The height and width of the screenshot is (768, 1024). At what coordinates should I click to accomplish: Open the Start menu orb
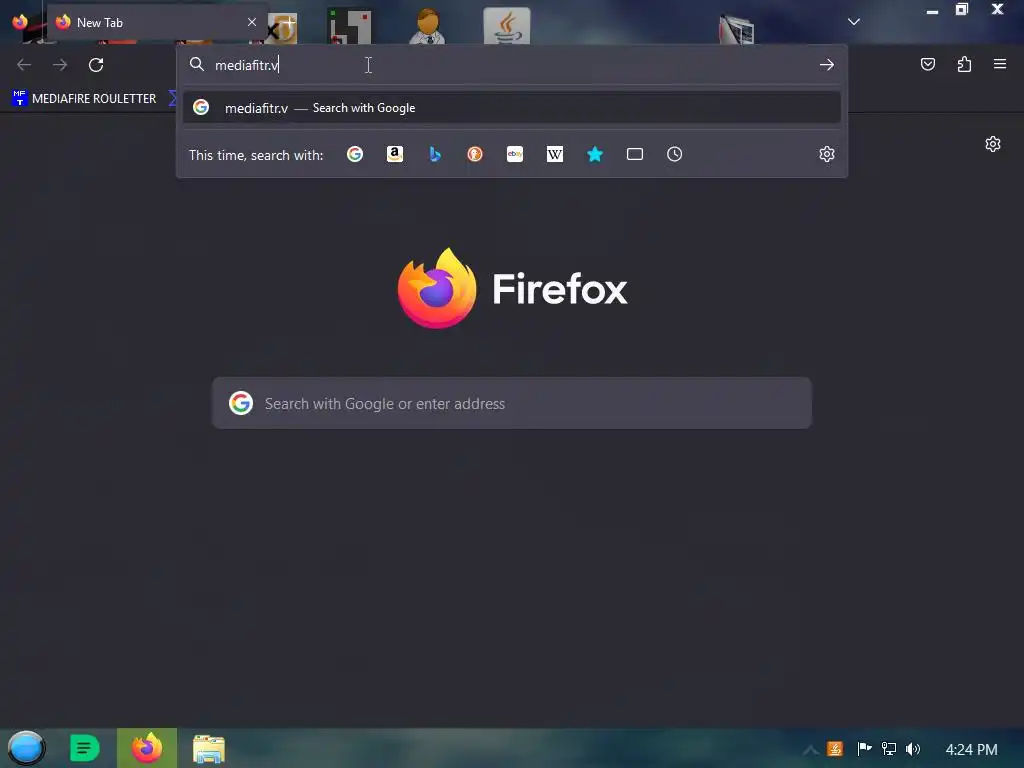[x=26, y=748]
